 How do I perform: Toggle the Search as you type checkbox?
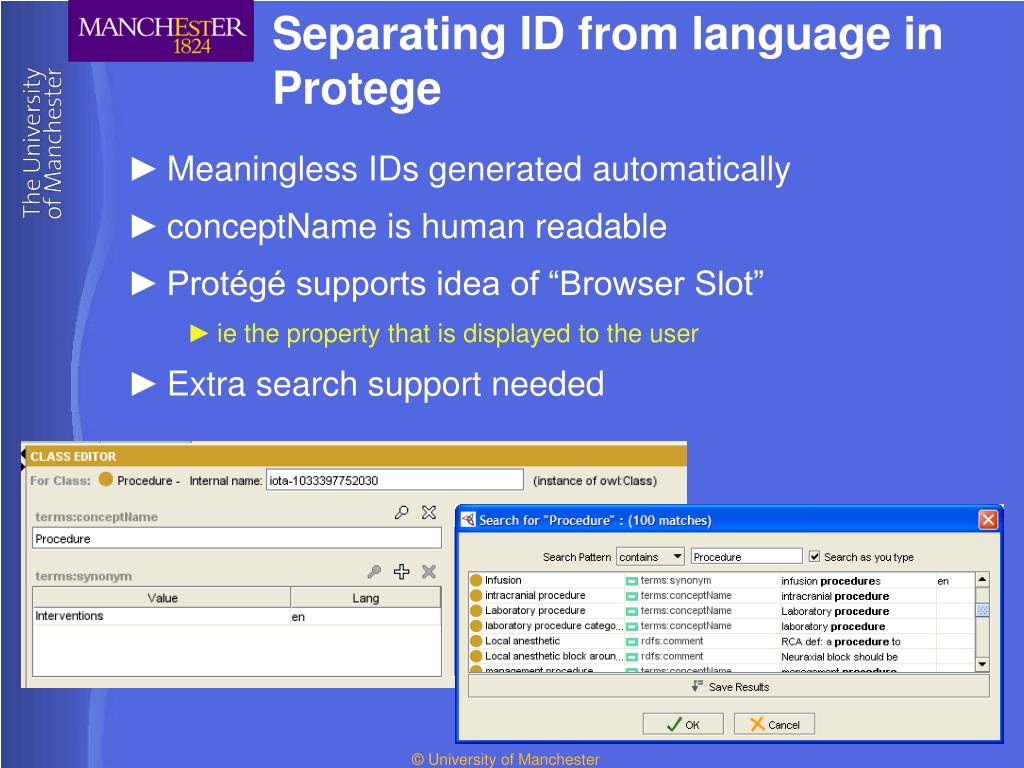[814, 556]
